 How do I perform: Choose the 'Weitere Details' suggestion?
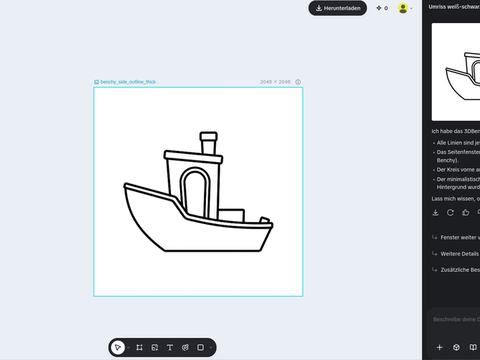pyautogui.click(x=456, y=254)
